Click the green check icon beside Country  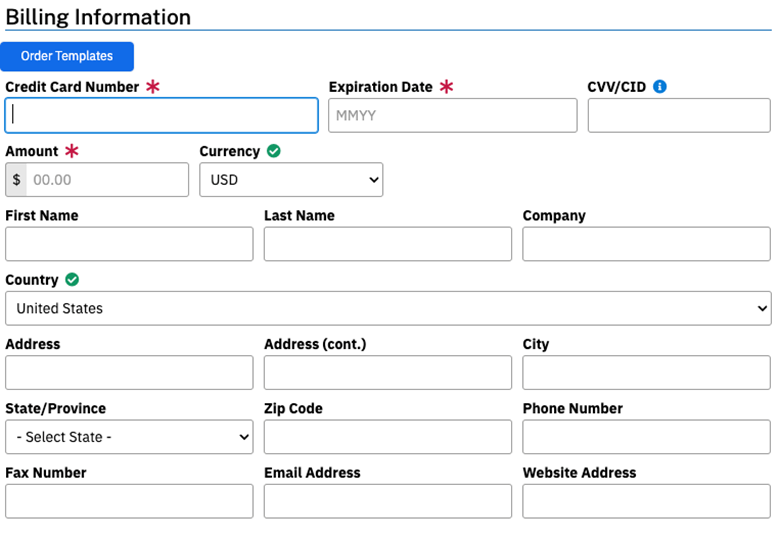(72, 279)
